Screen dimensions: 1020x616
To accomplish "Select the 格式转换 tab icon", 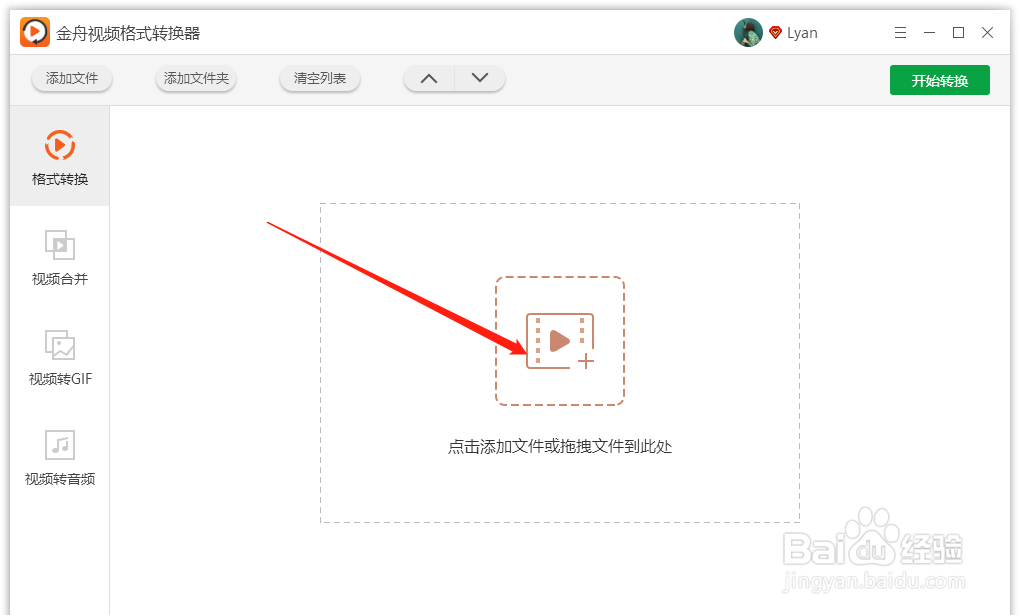I will point(60,145).
